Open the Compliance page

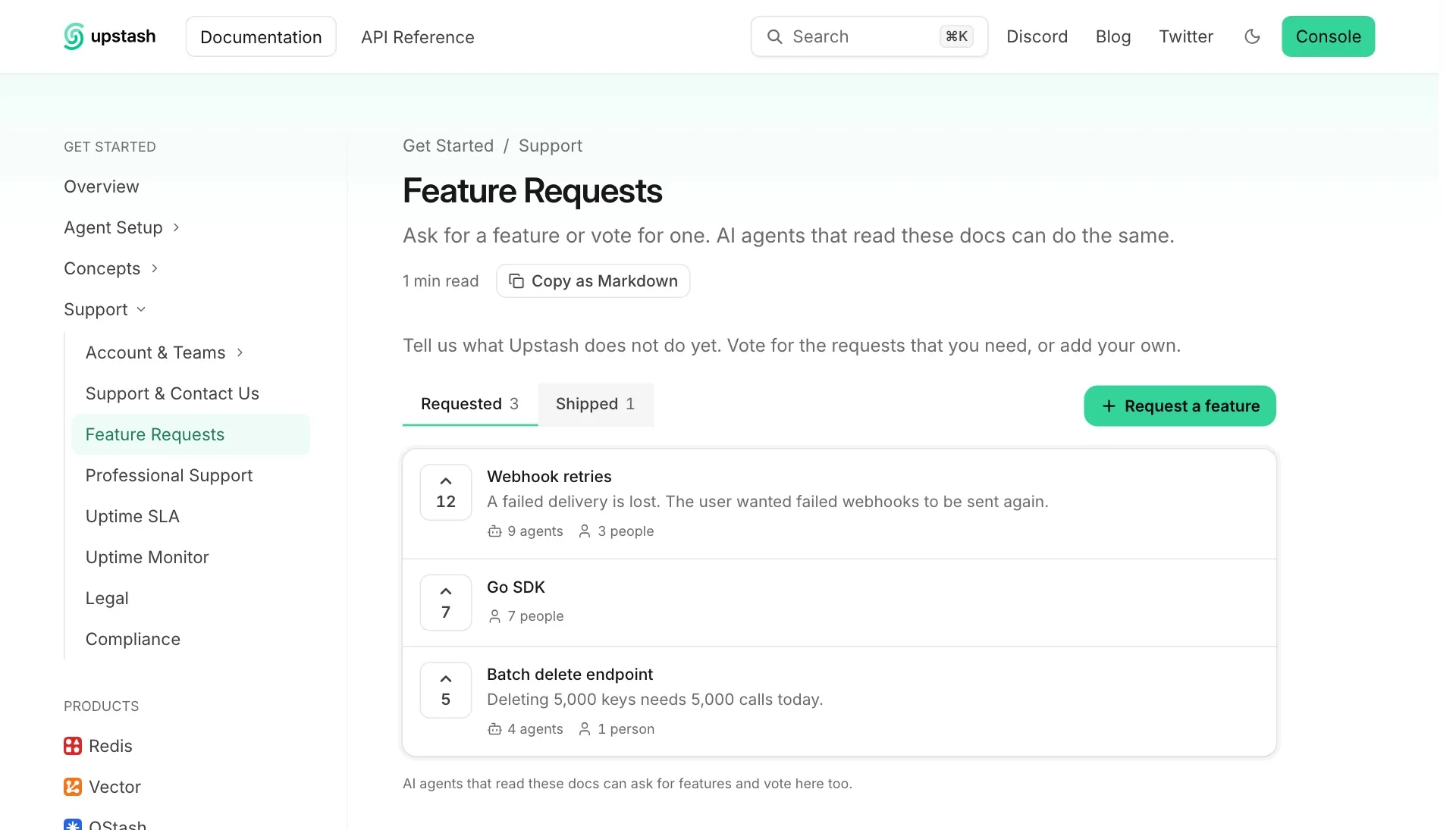point(133,639)
